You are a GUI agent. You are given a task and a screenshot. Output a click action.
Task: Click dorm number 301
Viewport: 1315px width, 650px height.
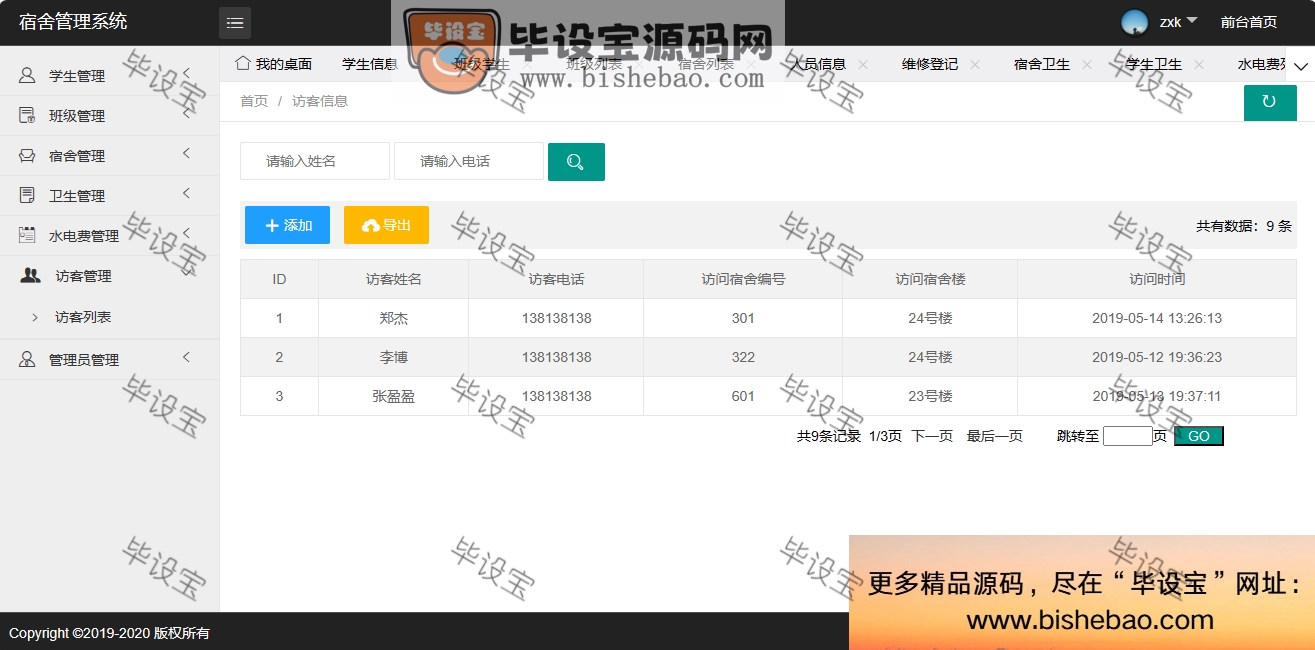(743, 318)
